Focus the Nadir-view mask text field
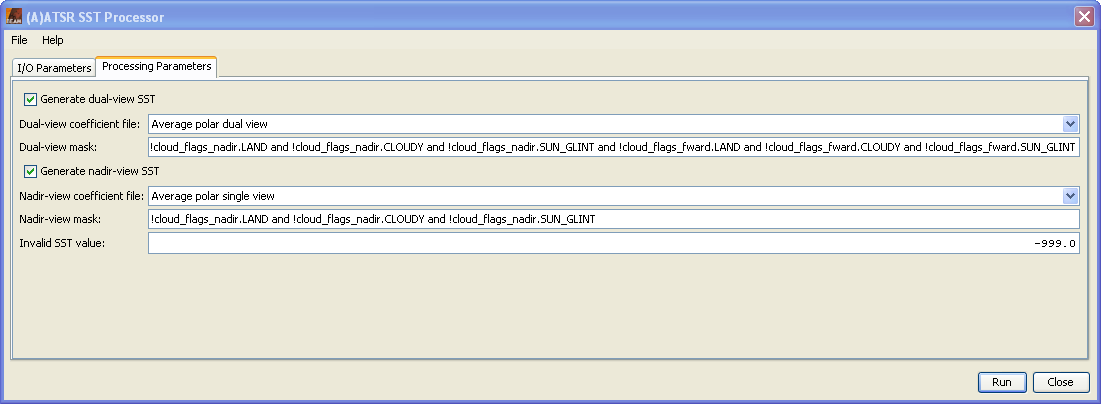 (614, 220)
